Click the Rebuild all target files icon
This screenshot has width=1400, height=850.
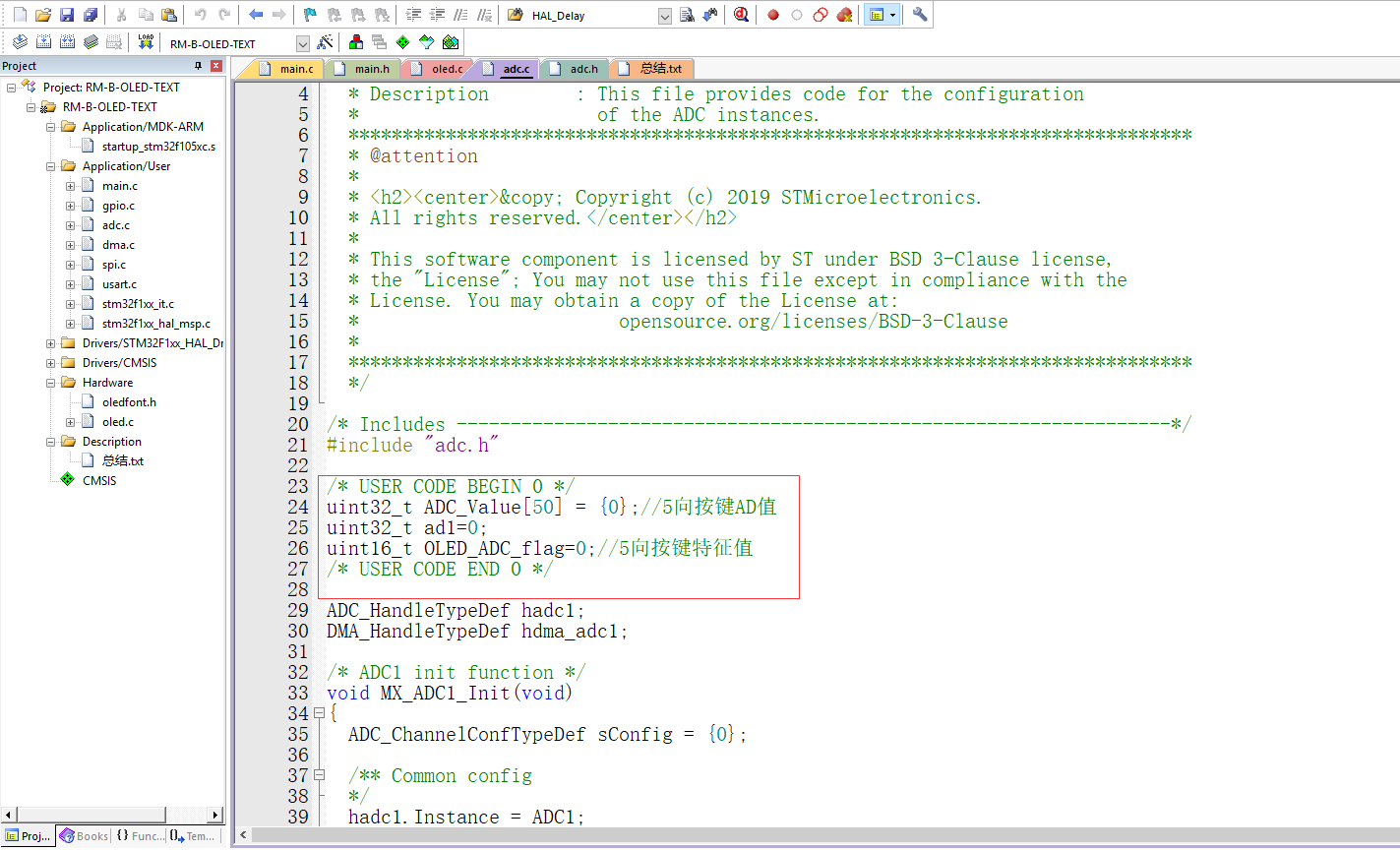pos(67,42)
